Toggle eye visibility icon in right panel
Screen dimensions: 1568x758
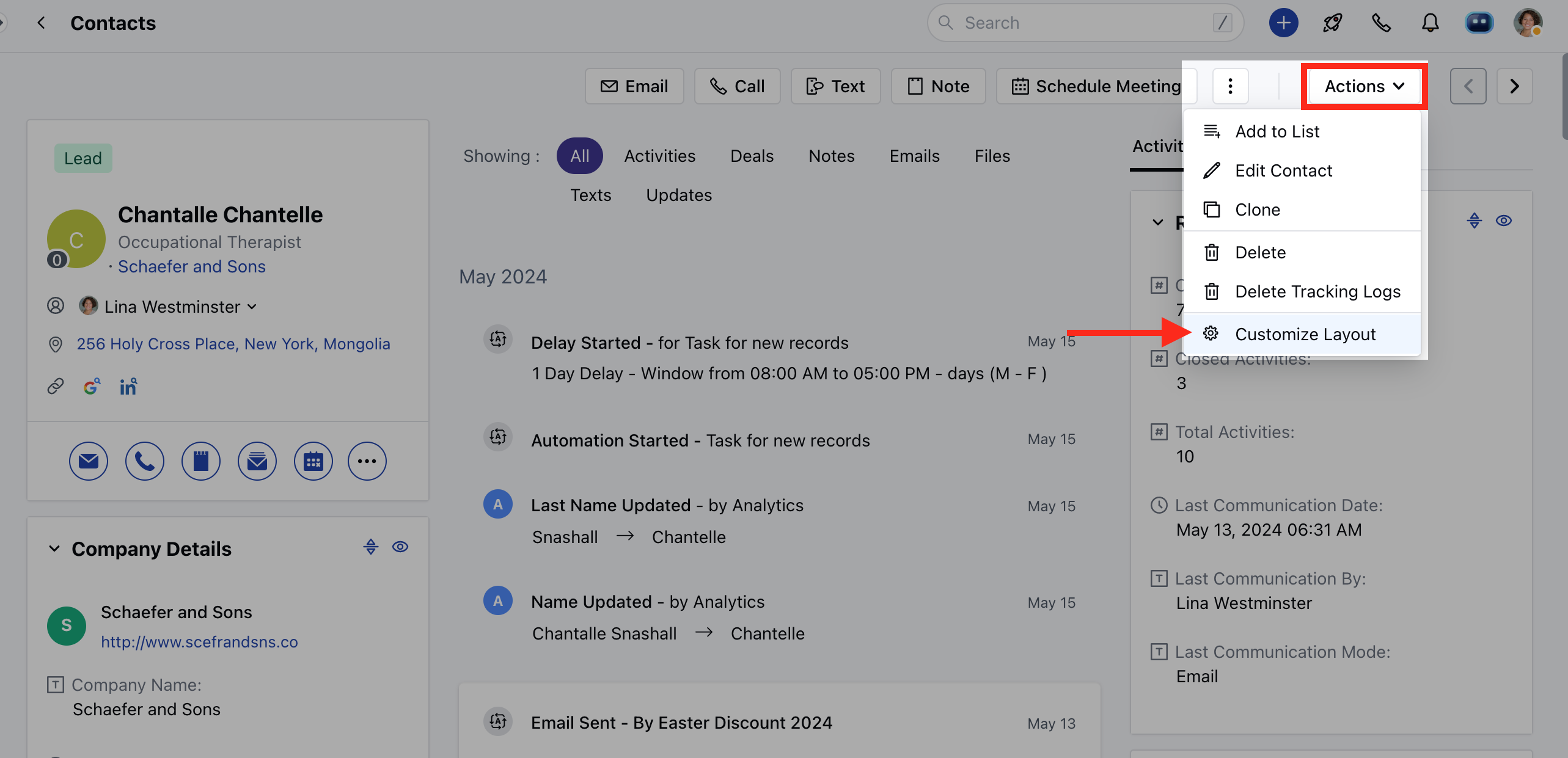(1504, 220)
